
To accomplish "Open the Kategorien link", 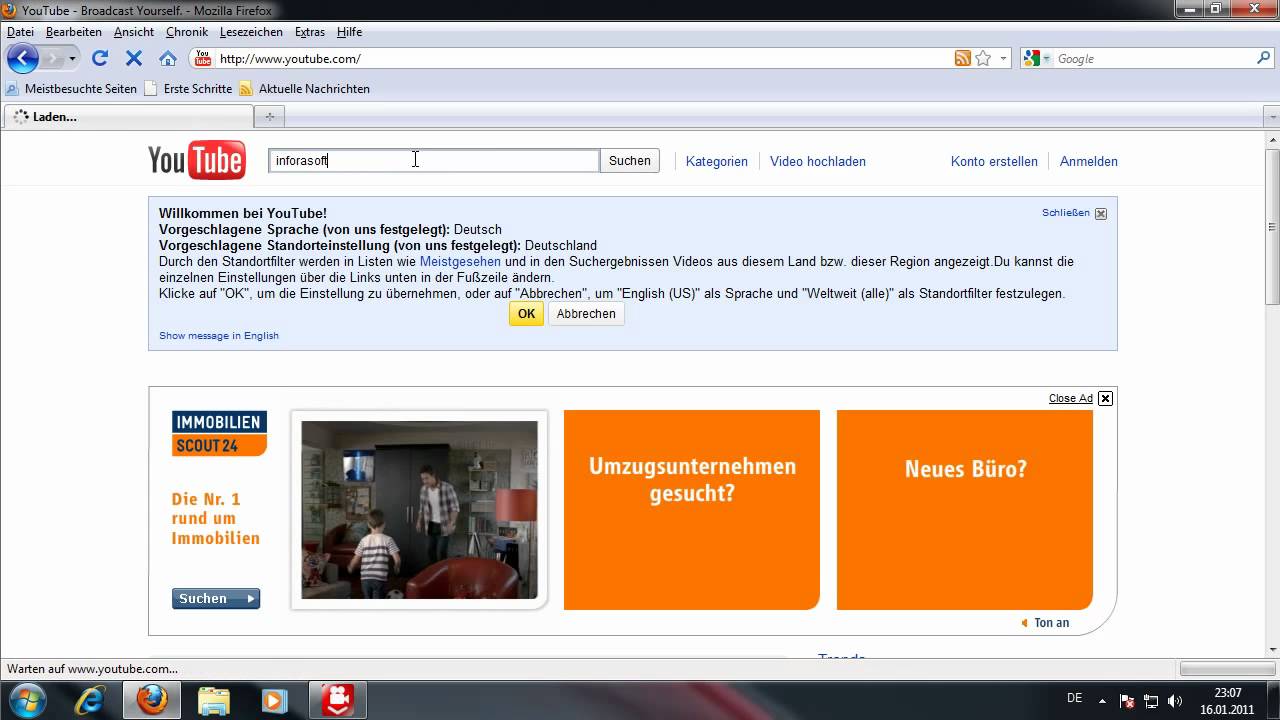I will (x=717, y=161).
